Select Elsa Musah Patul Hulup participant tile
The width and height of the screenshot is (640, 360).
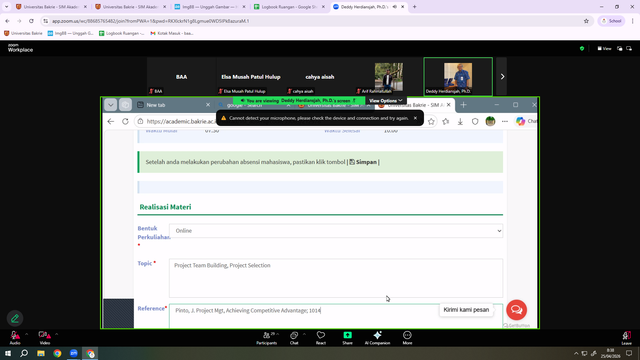point(251,77)
